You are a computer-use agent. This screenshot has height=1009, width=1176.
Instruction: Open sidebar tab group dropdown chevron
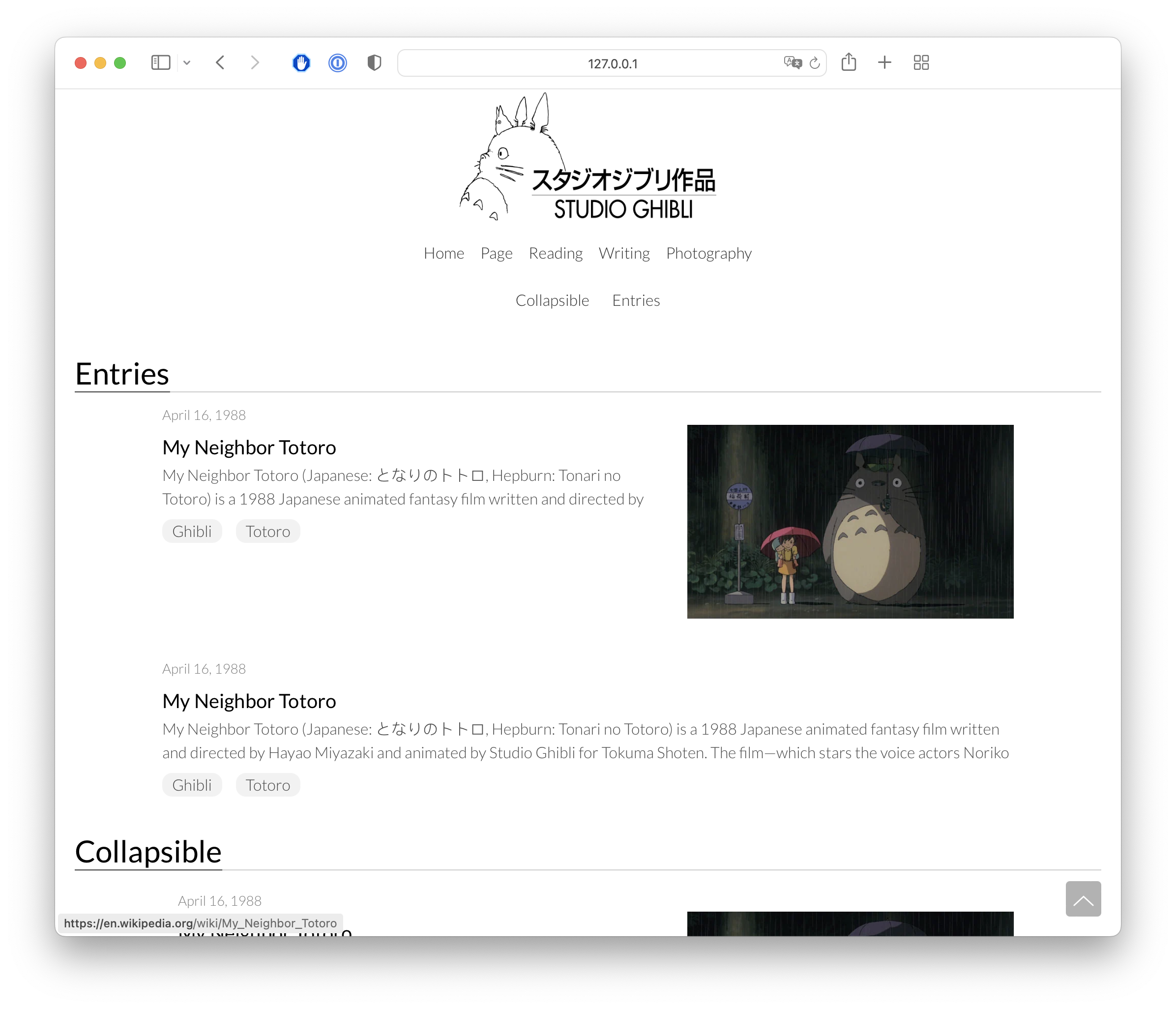[187, 63]
